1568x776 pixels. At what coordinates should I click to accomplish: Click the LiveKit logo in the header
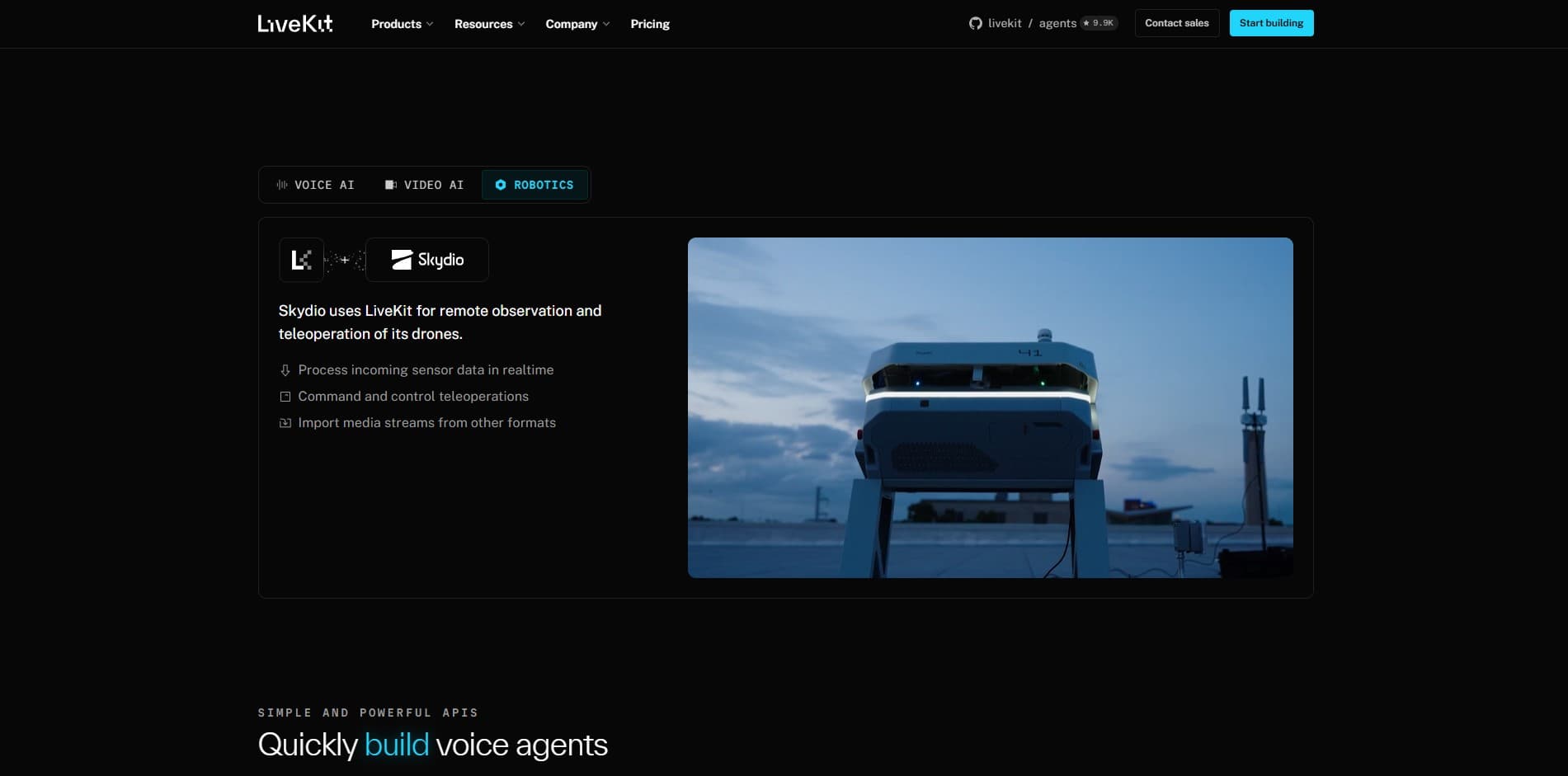(x=295, y=24)
